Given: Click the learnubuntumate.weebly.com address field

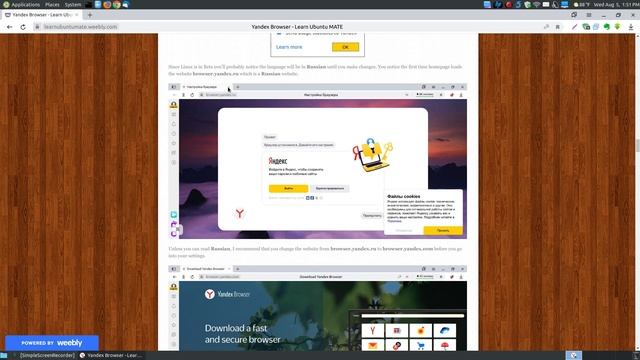Looking at the screenshot, I should pos(80,27).
